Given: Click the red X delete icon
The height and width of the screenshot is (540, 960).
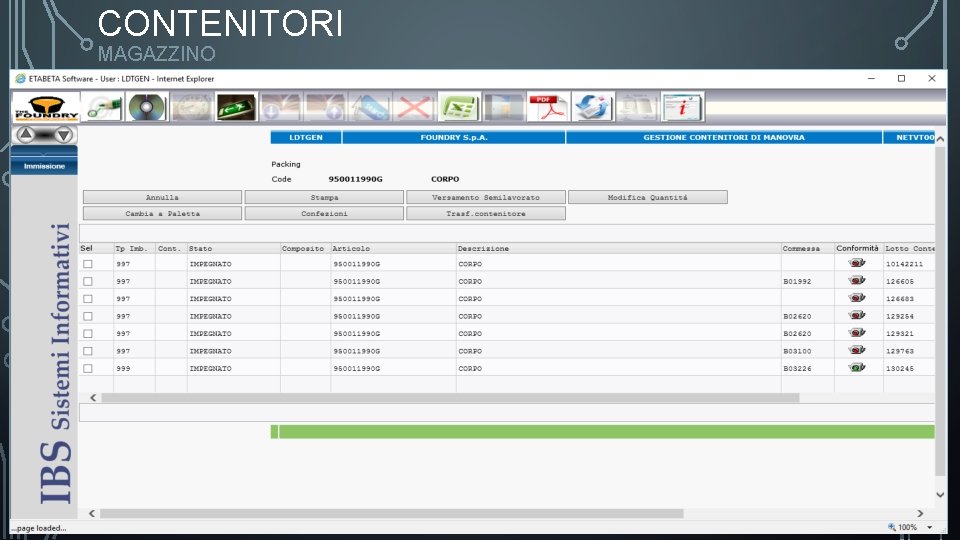Looking at the screenshot, I should click(414, 108).
